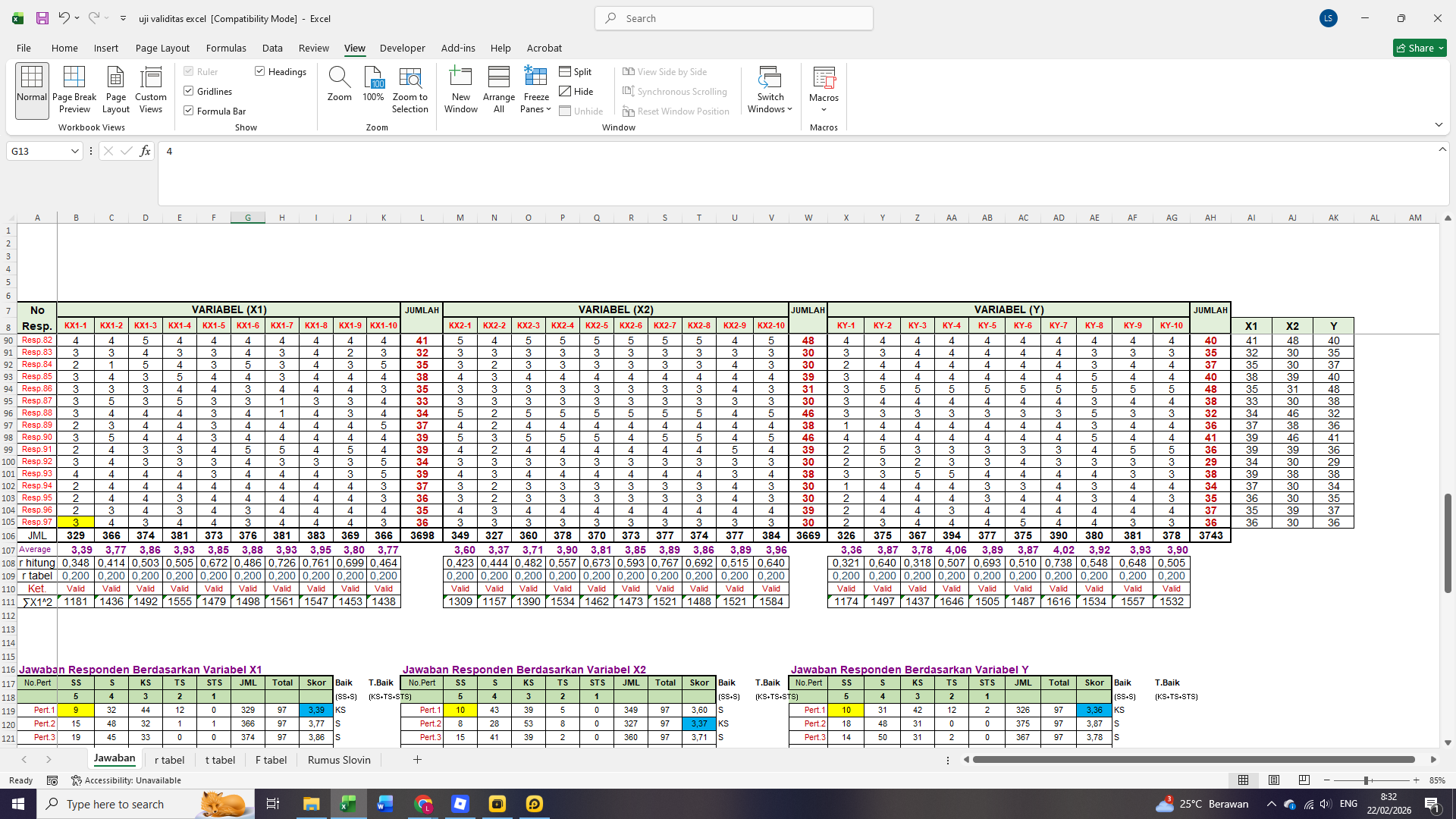Image resolution: width=1456 pixels, height=819 pixels.
Task: Click the Save icon in title bar
Action: tap(42, 18)
